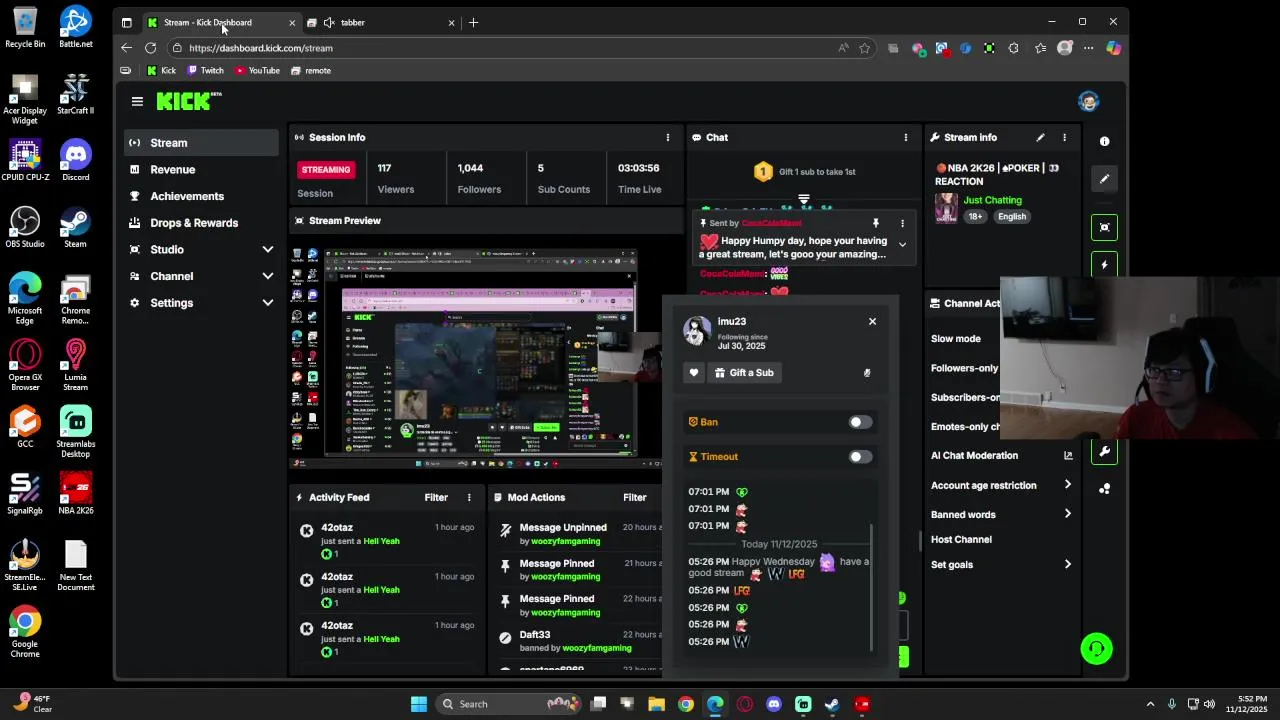
Task: Click the Just Chatting category link
Action: (992, 200)
